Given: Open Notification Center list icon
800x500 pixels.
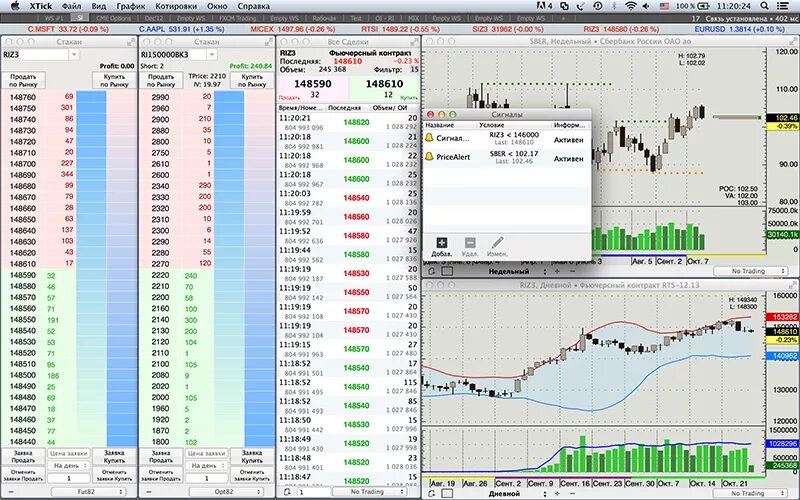Looking at the screenshot, I should click(x=783, y=6).
